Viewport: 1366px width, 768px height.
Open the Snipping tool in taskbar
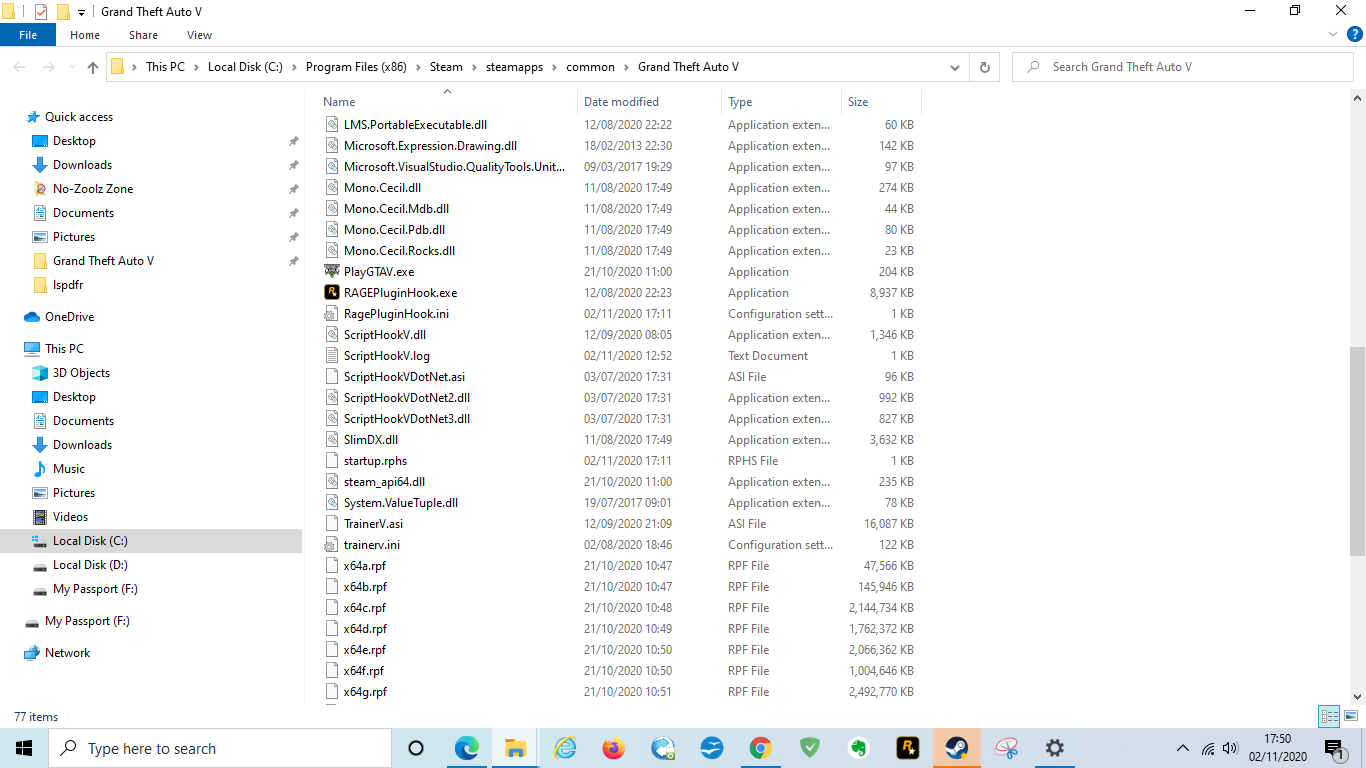1005,748
